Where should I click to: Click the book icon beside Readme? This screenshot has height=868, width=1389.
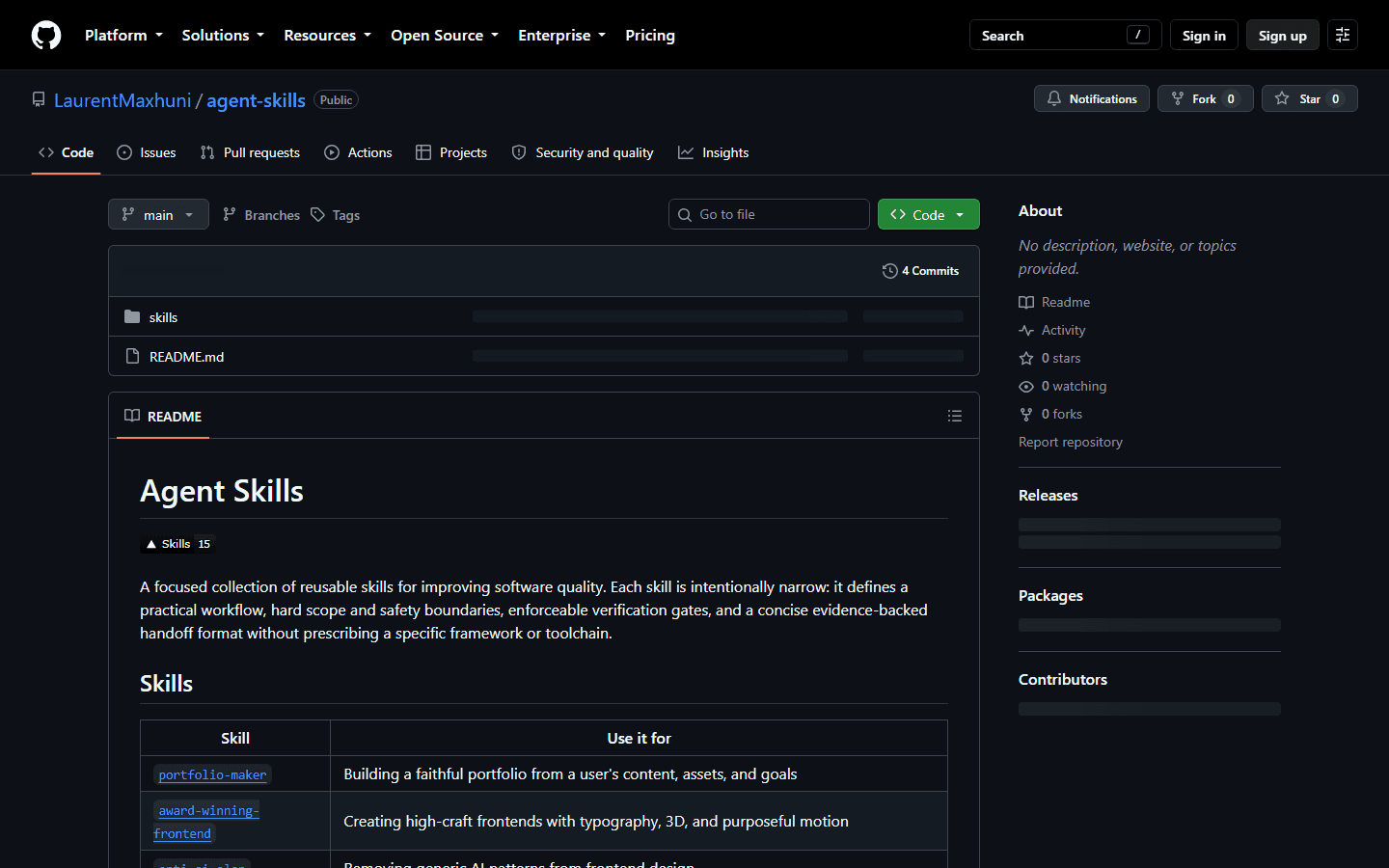pyautogui.click(x=1026, y=302)
